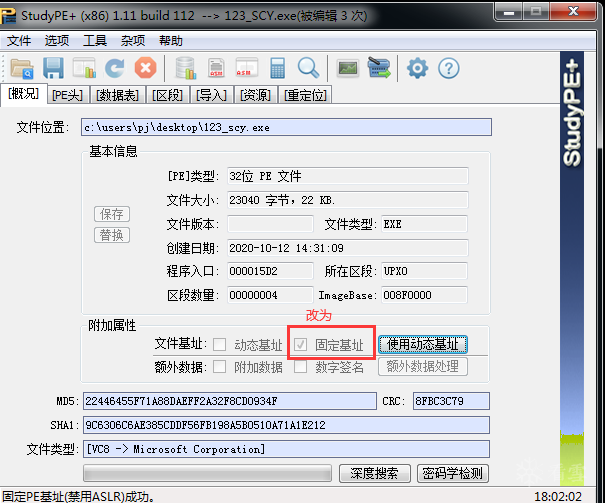The image size is (605, 503).
Task: Click the CRC value field
Action: (x=451, y=401)
